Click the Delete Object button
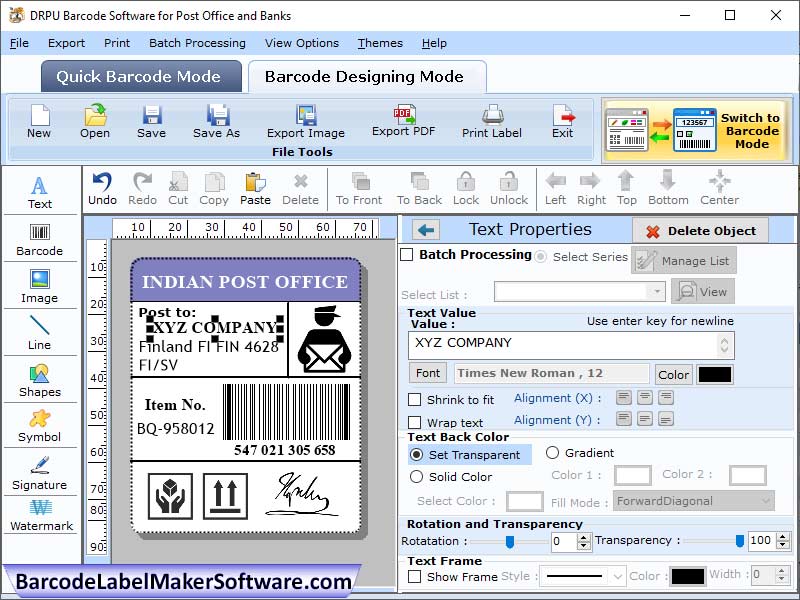 coord(701,231)
